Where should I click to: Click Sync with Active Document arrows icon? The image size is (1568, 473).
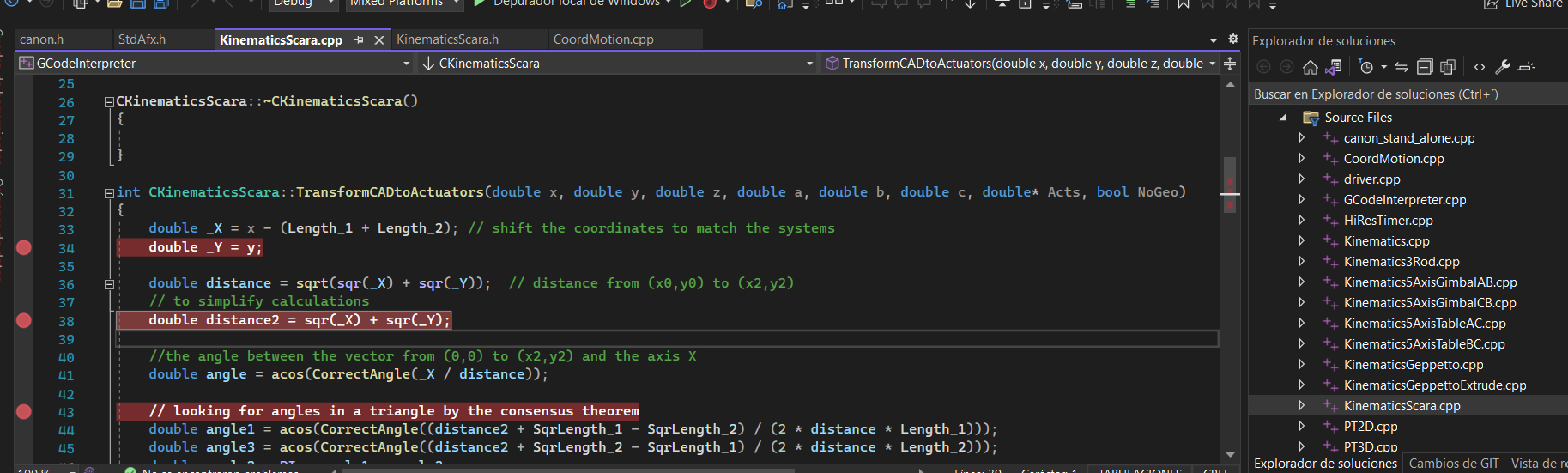click(1402, 67)
